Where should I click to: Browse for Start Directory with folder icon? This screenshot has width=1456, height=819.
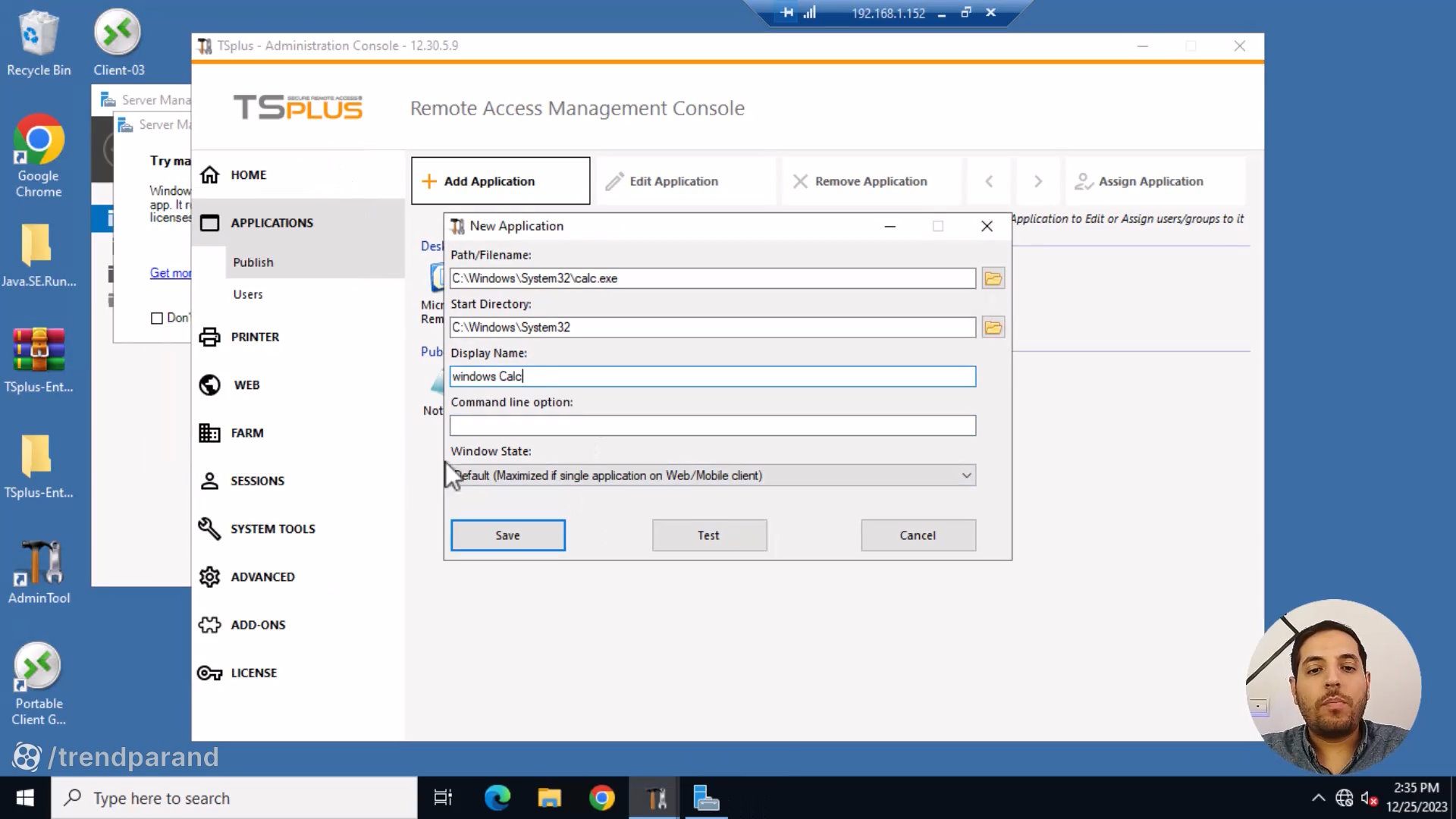[993, 328]
